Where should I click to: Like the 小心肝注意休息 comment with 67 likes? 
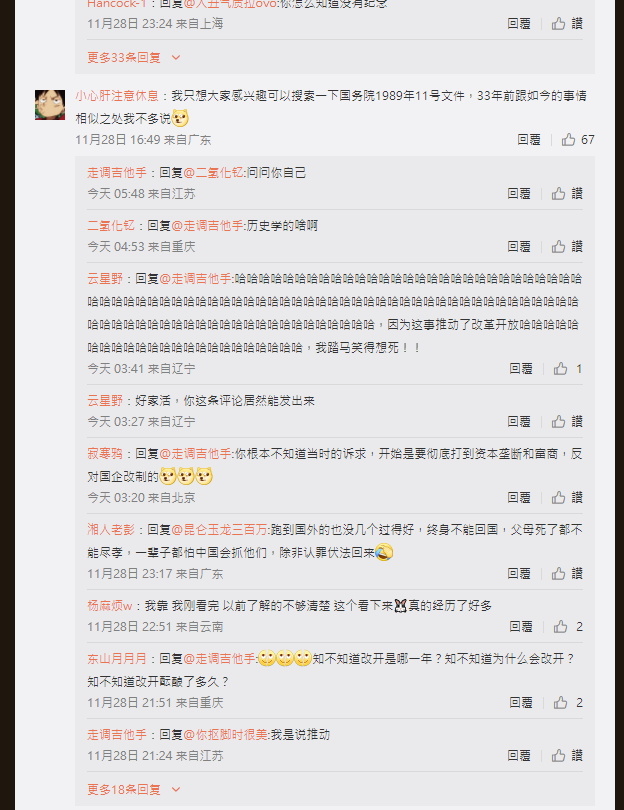578,139
